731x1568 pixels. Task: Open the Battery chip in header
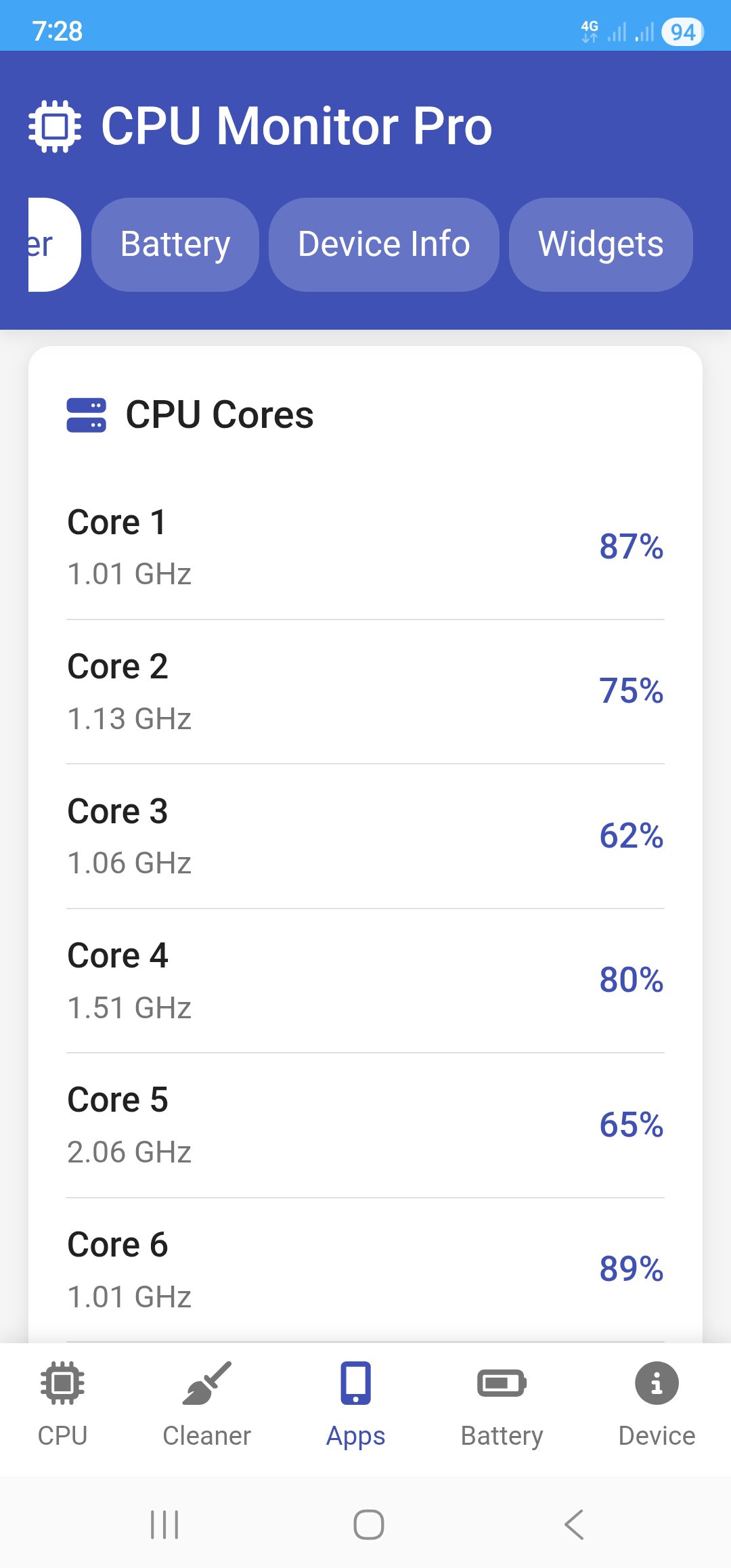[x=175, y=244]
